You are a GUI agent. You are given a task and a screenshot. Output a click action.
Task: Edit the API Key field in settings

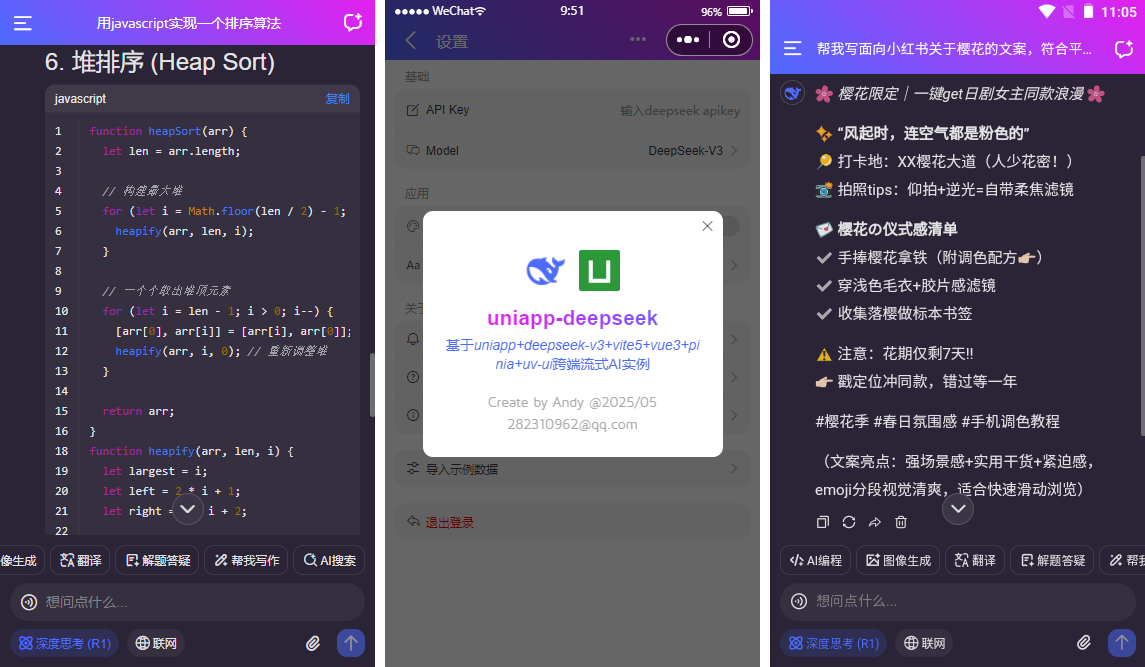[x=572, y=110]
